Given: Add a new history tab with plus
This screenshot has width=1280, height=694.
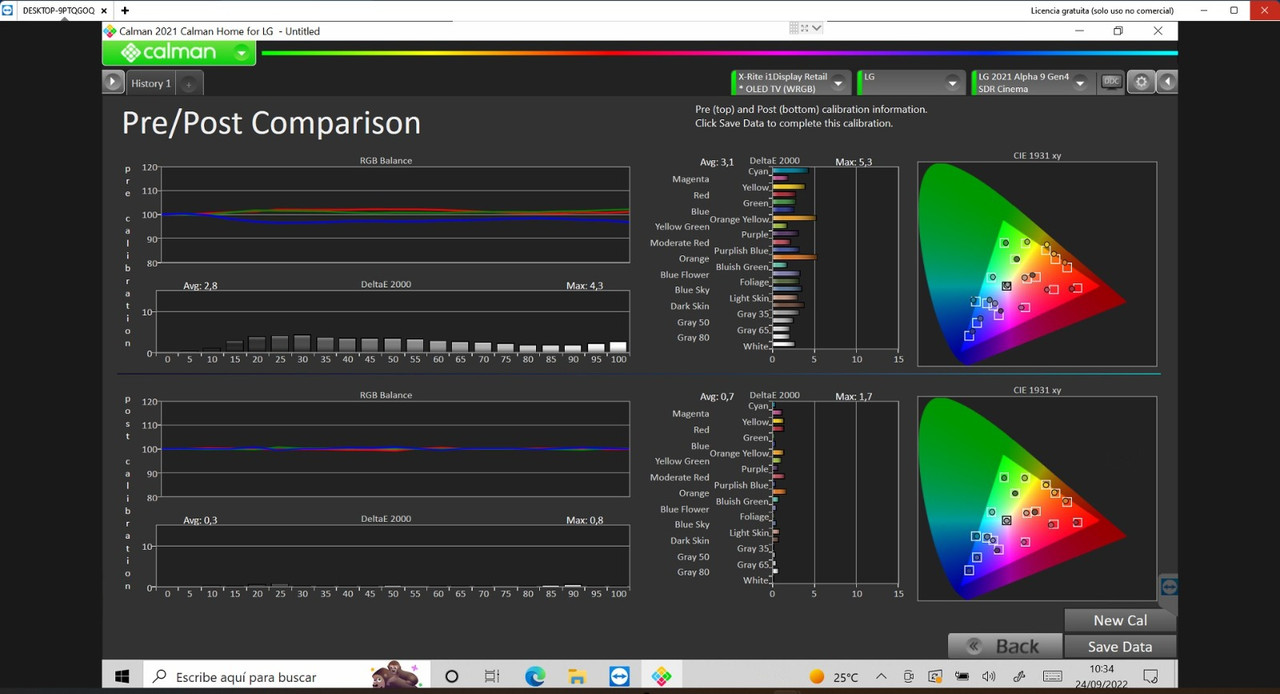Looking at the screenshot, I should tap(189, 84).
